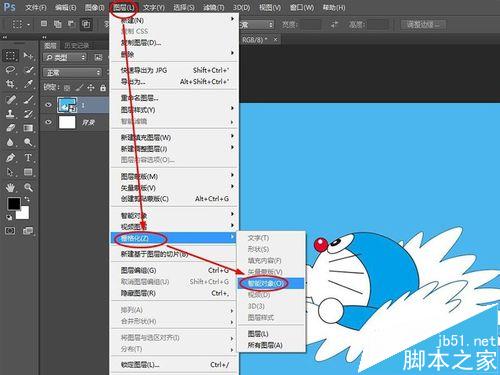This screenshot has height=375, width=500.
Task: Choose 智能对象(O) in rasterize submenu
Action: click(271, 283)
